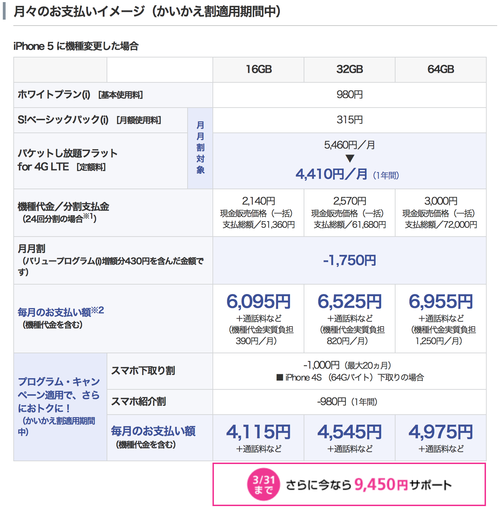Click the -1,000円 (最大20ヵ月) value
Screen dimensions: 500x518
click(x=347, y=365)
